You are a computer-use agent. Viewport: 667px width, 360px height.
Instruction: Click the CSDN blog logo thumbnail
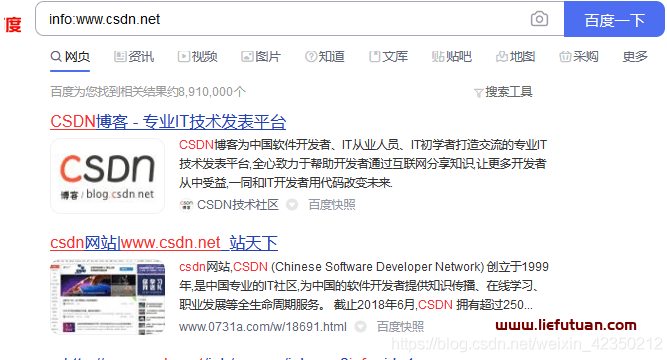coord(108,176)
